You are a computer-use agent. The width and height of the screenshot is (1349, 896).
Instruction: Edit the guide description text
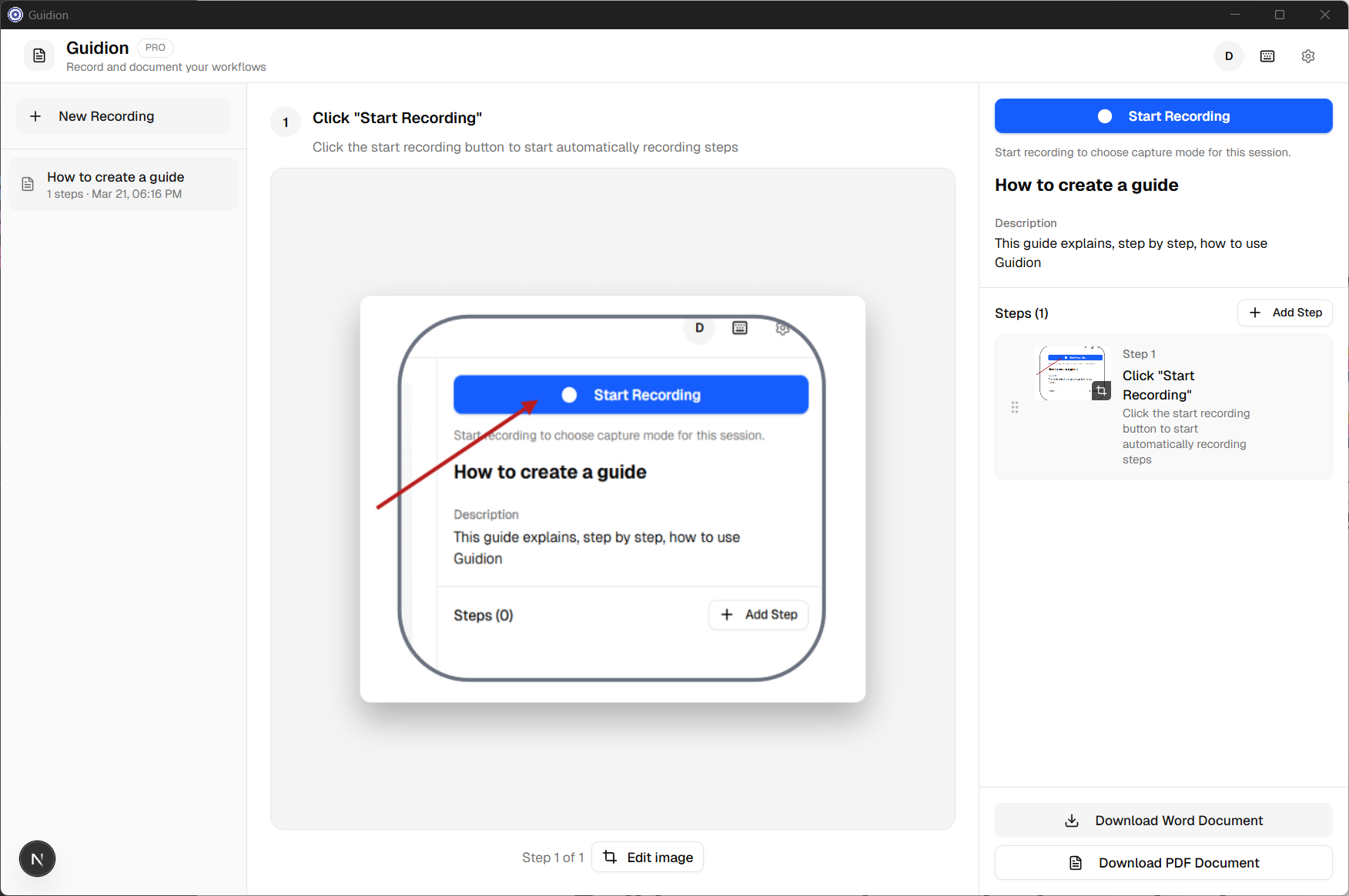[1131, 252]
